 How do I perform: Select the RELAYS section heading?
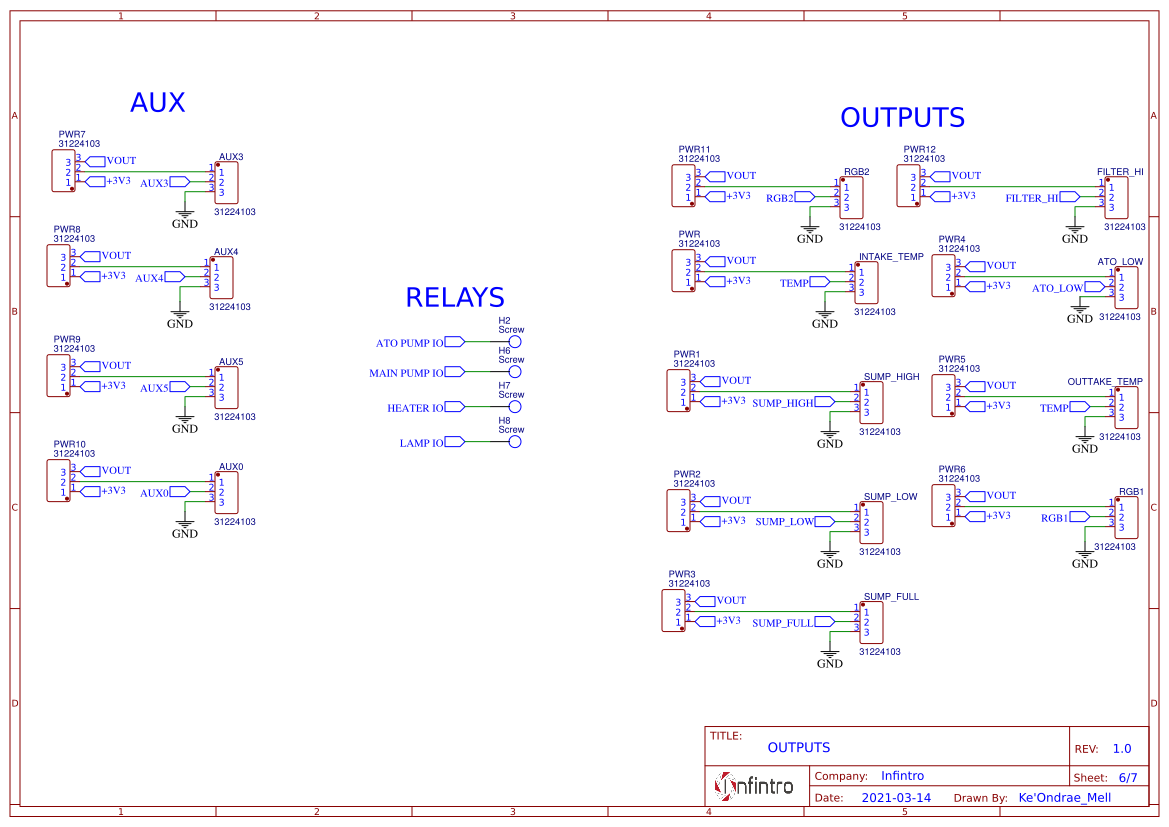(x=455, y=298)
